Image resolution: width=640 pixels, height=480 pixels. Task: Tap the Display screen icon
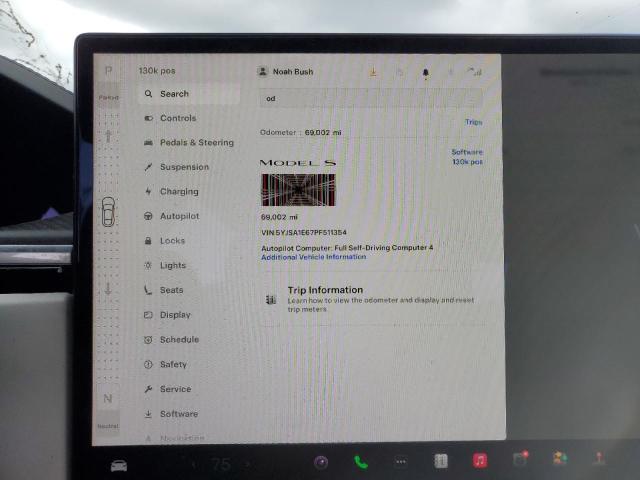(x=148, y=315)
